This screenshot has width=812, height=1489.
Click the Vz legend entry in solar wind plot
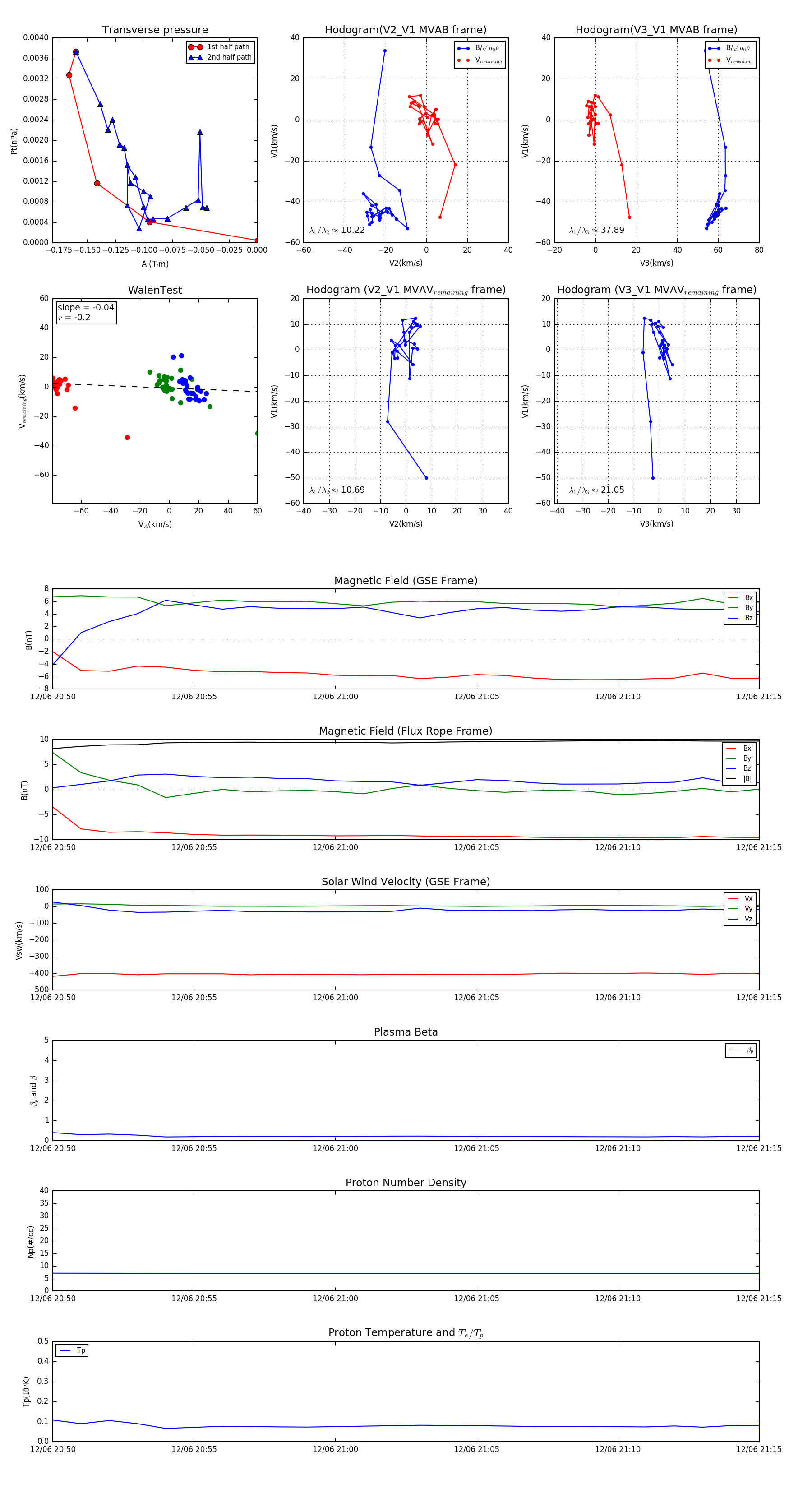740,919
